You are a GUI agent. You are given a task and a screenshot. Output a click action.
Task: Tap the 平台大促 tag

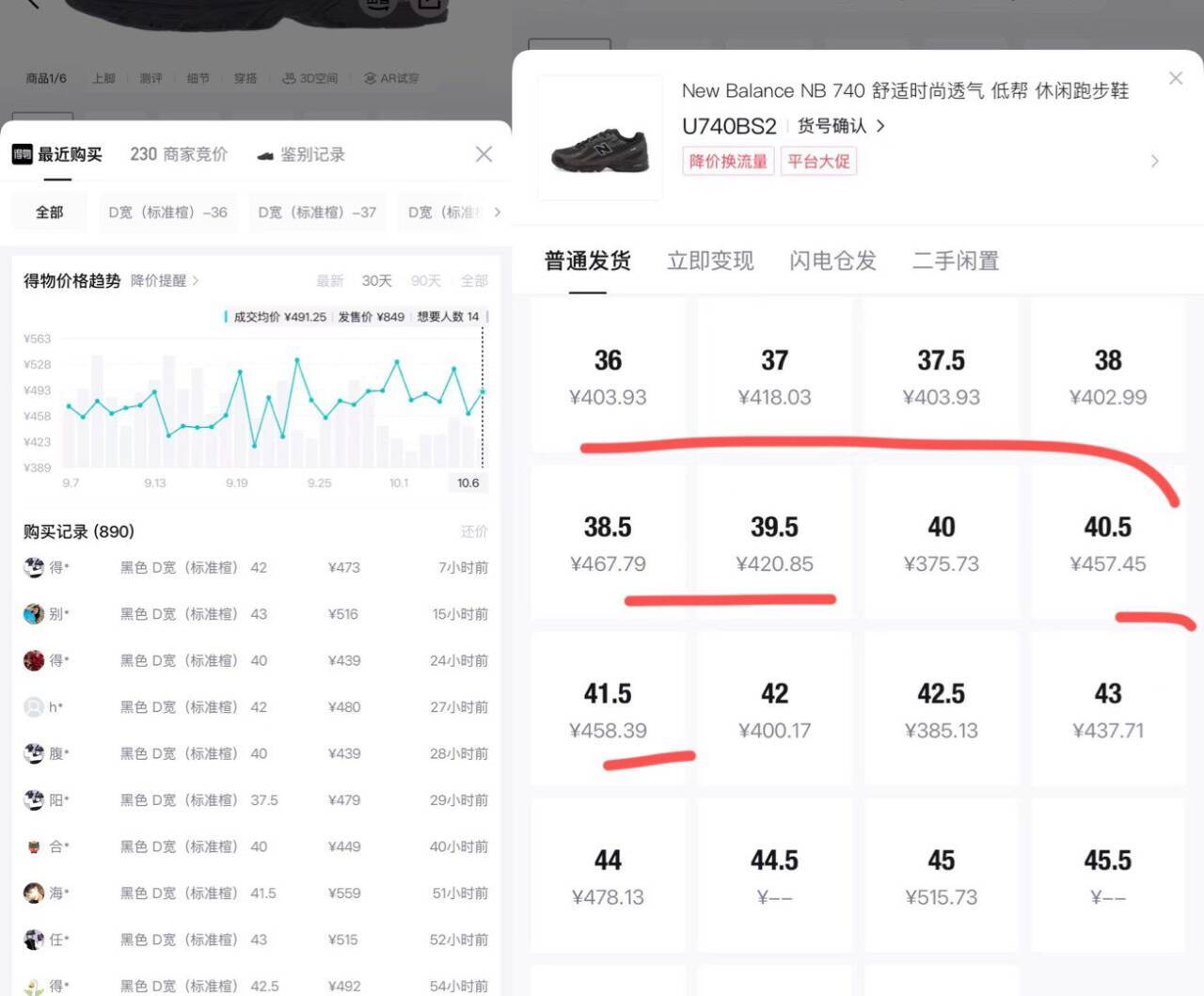pos(818,161)
